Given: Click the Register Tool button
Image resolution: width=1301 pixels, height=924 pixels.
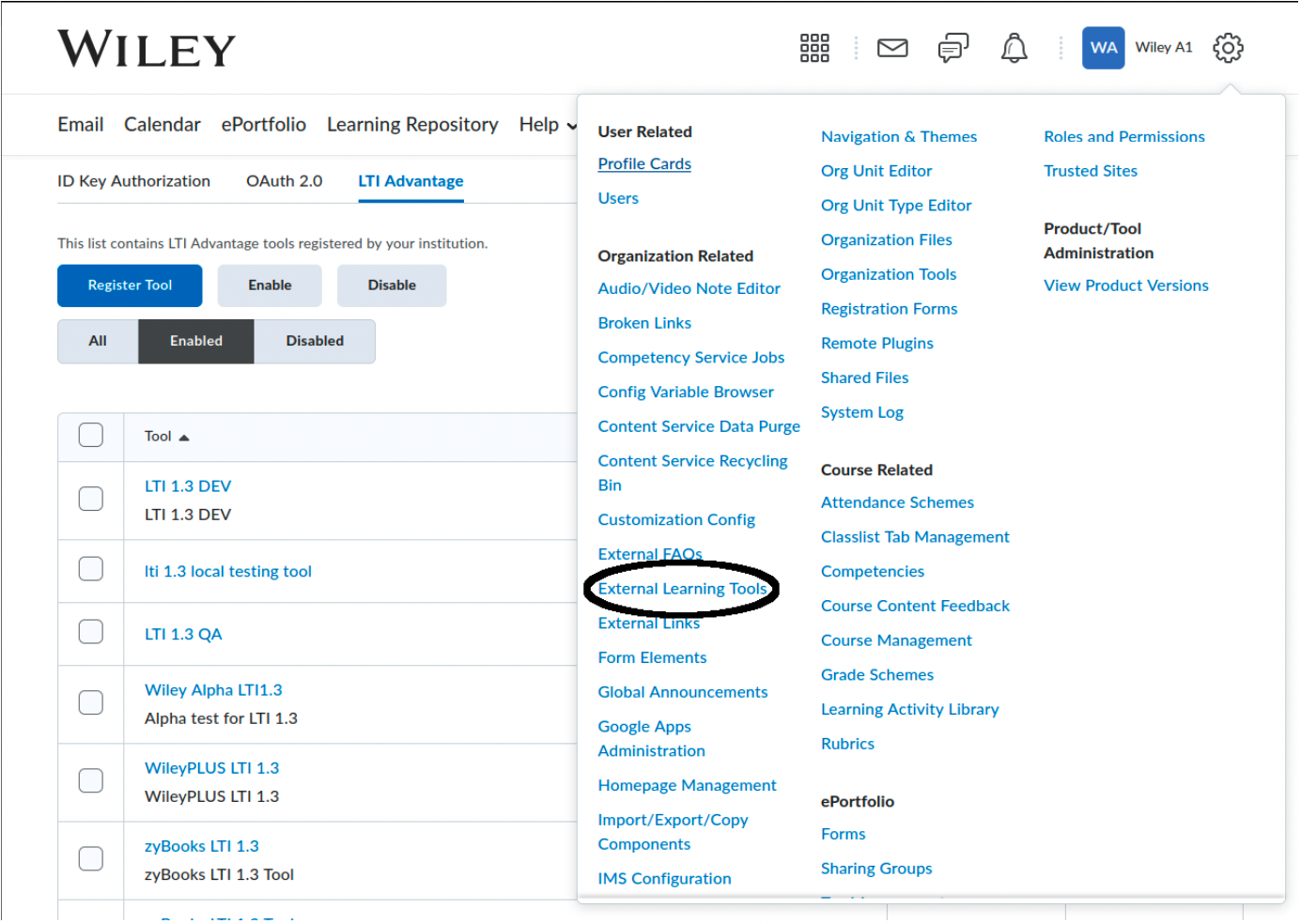Looking at the screenshot, I should tap(130, 285).
